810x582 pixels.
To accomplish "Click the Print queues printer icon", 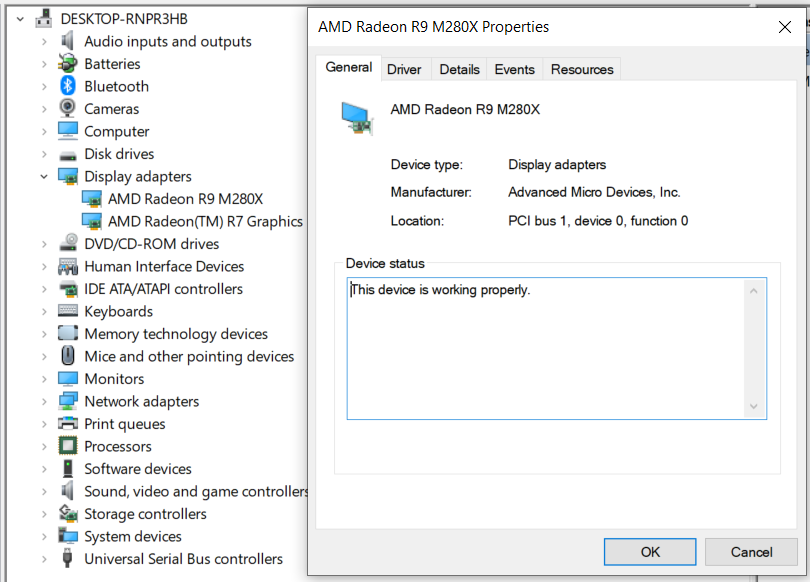I will point(68,424).
